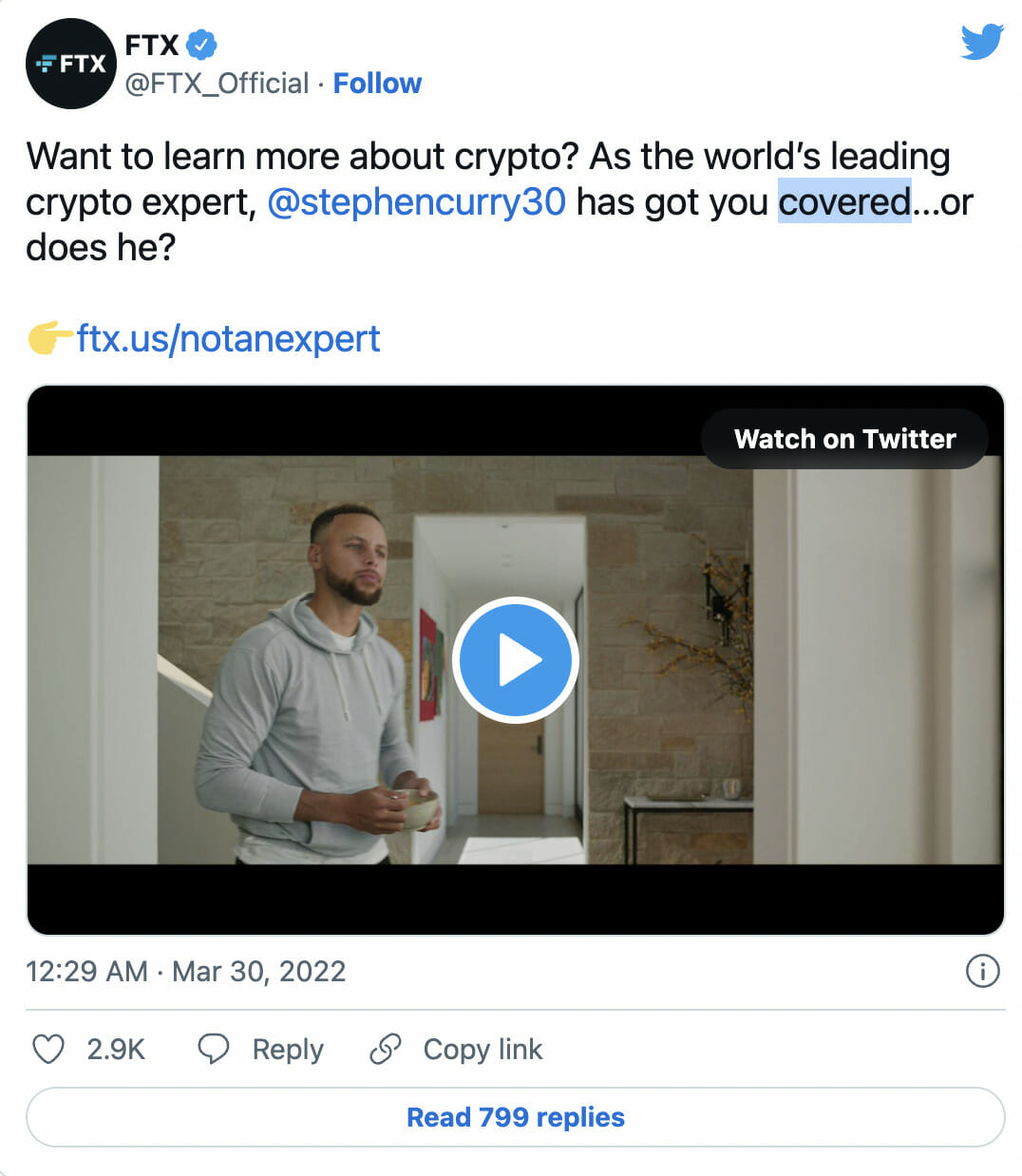Follow the FTX account
The width and height of the screenshot is (1022, 1176).
click(x=377, y=84)
